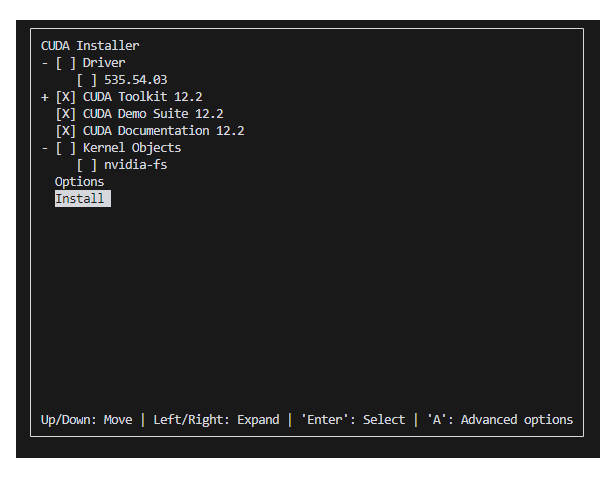Viewport: 616px width, 480px height.
Task: Select the nvidia-fs label
Action: coord(136,165)
